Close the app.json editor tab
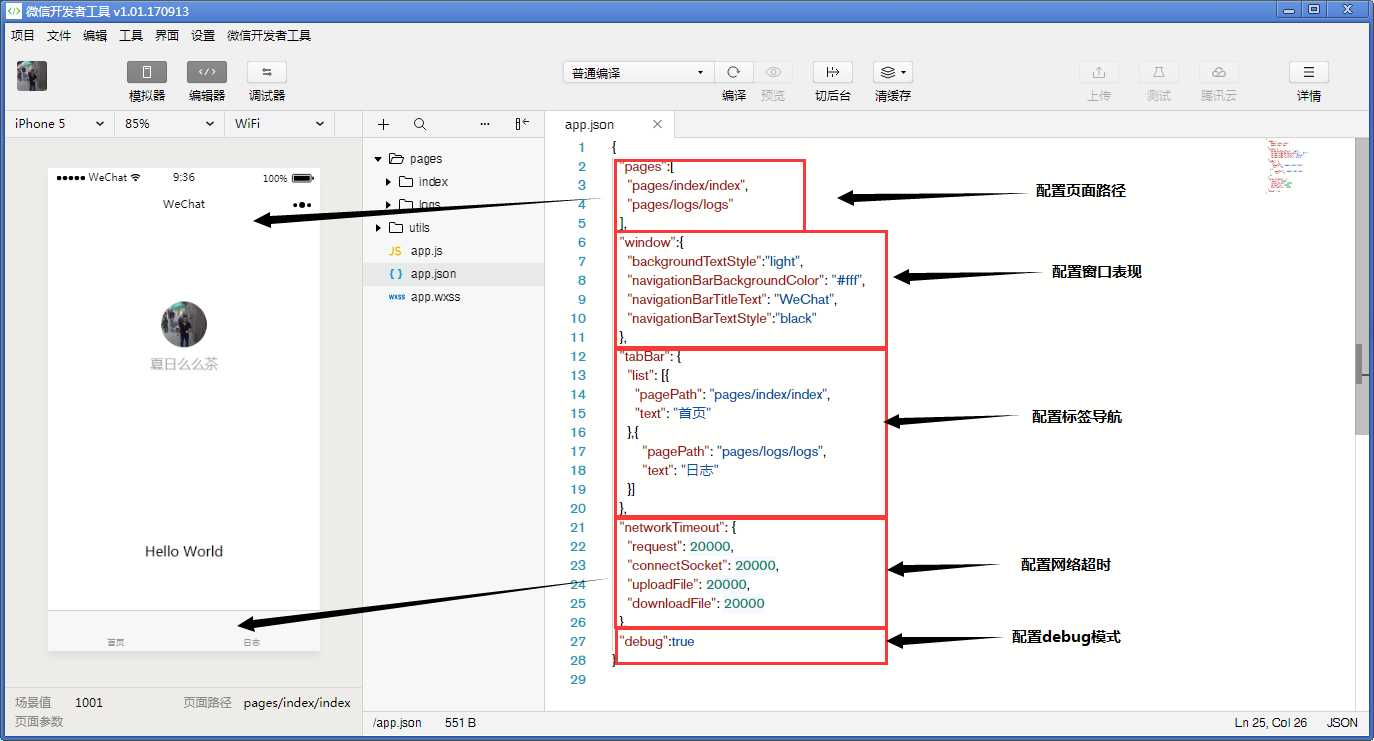Image resolution: width=1374 pixels, height=741 pixels. [x=657, y=125]
